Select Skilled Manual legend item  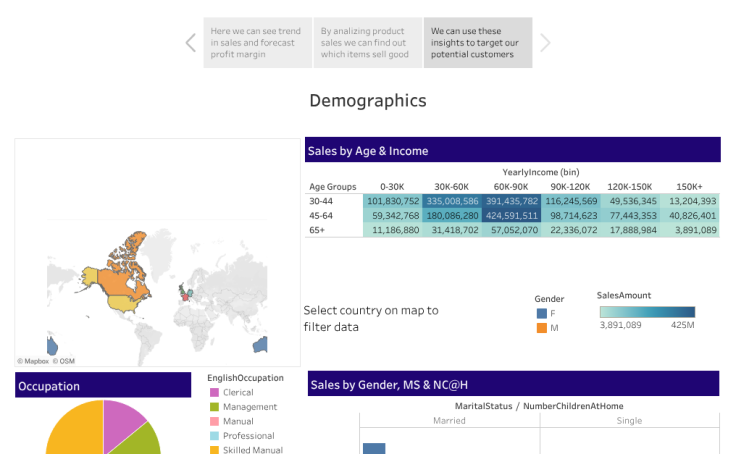point(214,450)
